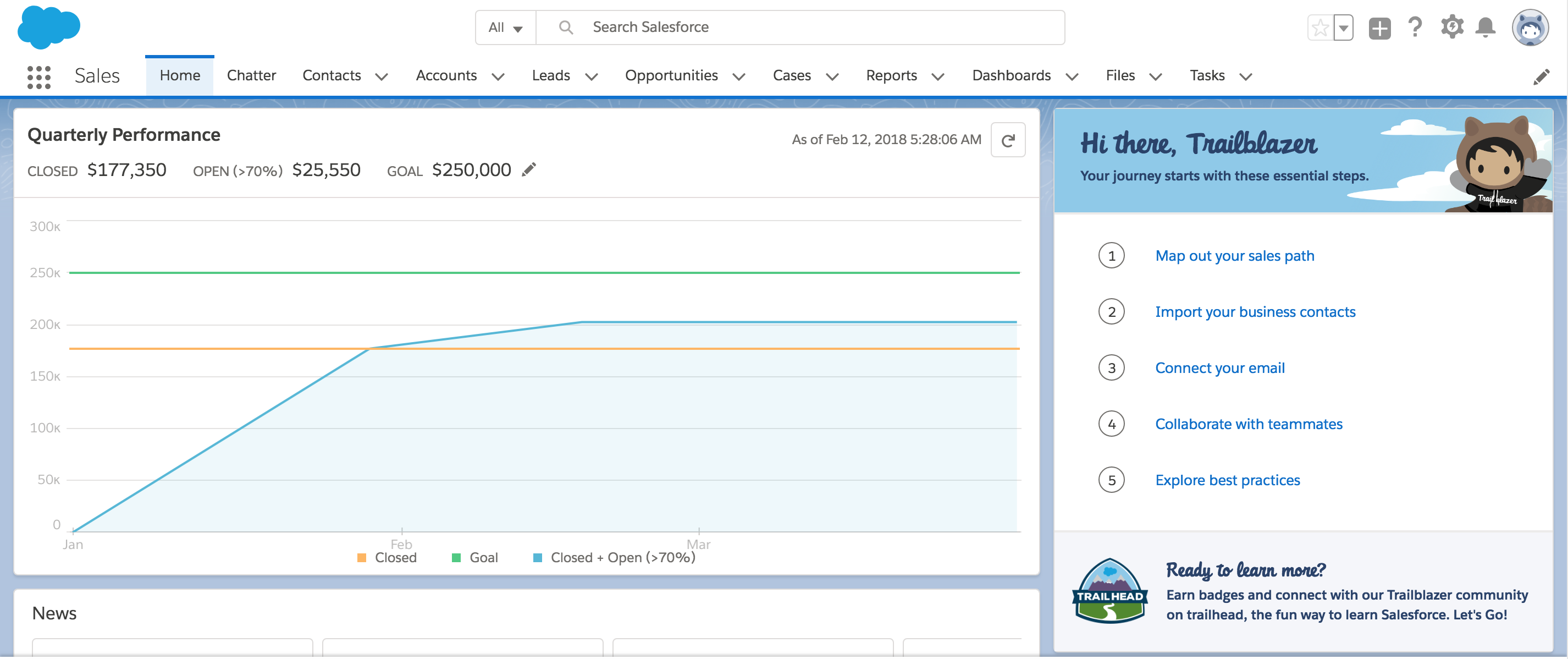Expand the Cases tab chevron

point(832,77)
